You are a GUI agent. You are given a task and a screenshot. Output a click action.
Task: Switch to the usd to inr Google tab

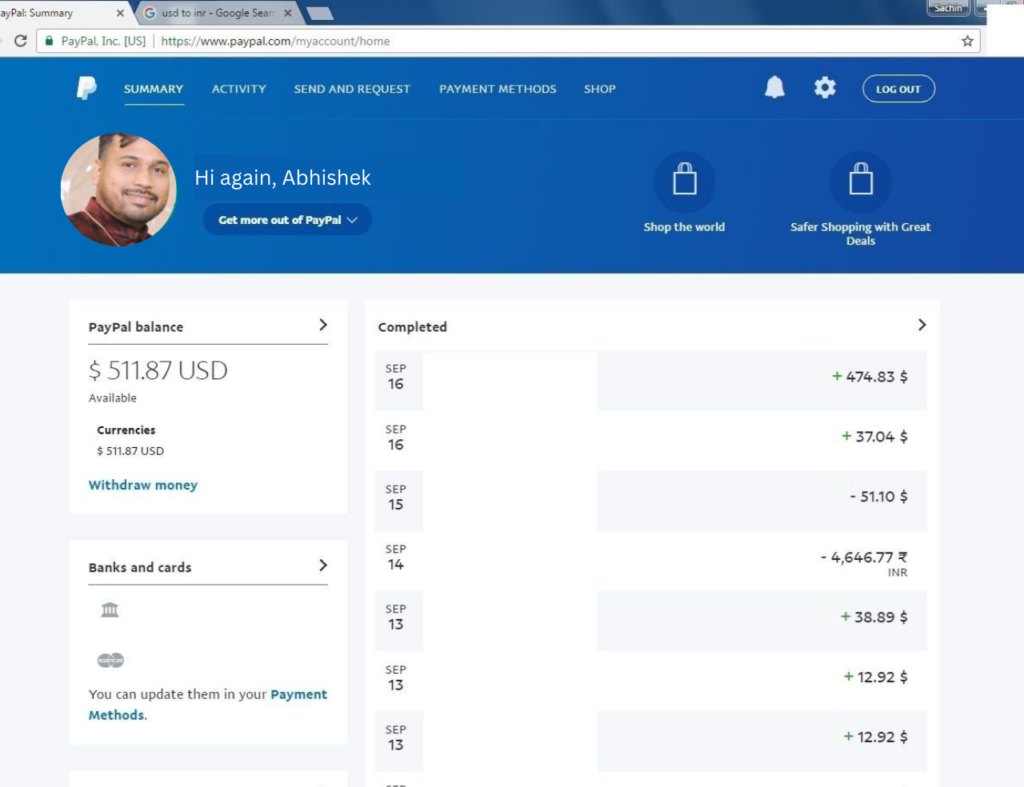[216, 13]
